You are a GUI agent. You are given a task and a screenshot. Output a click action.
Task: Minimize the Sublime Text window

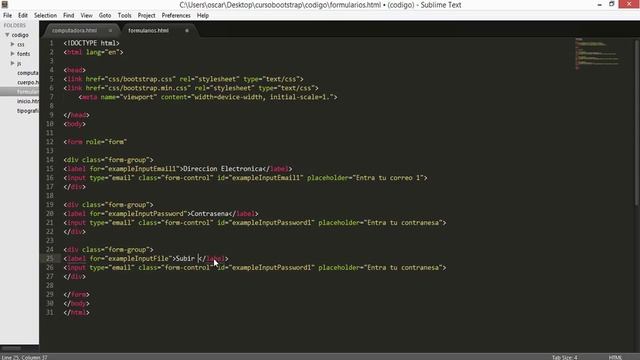click(600, 4)
